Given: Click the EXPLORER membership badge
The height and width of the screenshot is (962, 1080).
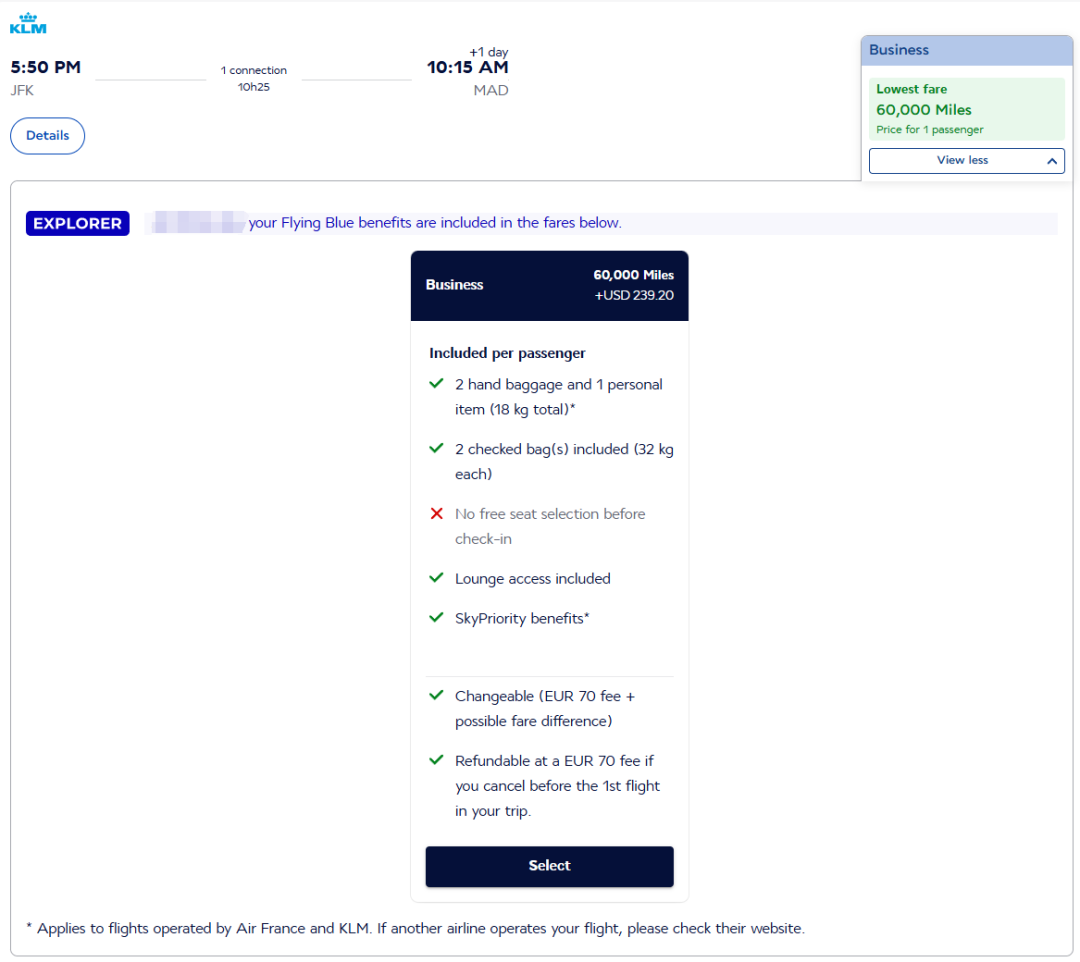Looking at the screenshot, I should click(x=77, y=224).
